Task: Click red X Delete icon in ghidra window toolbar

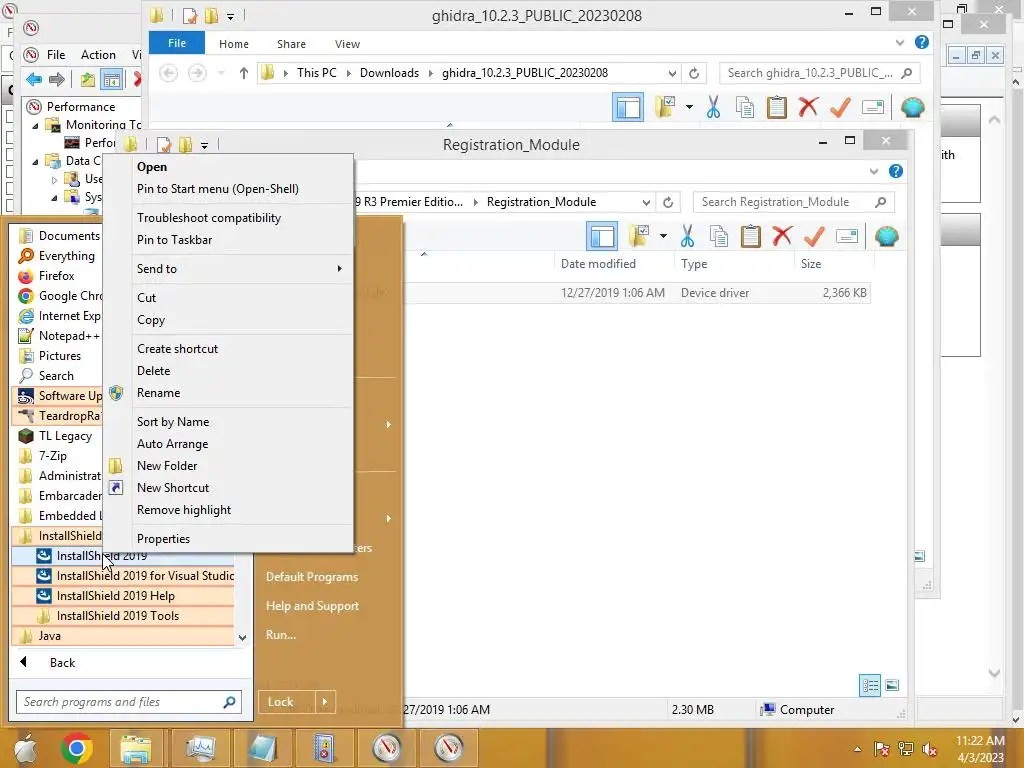Action: (808, 106)
